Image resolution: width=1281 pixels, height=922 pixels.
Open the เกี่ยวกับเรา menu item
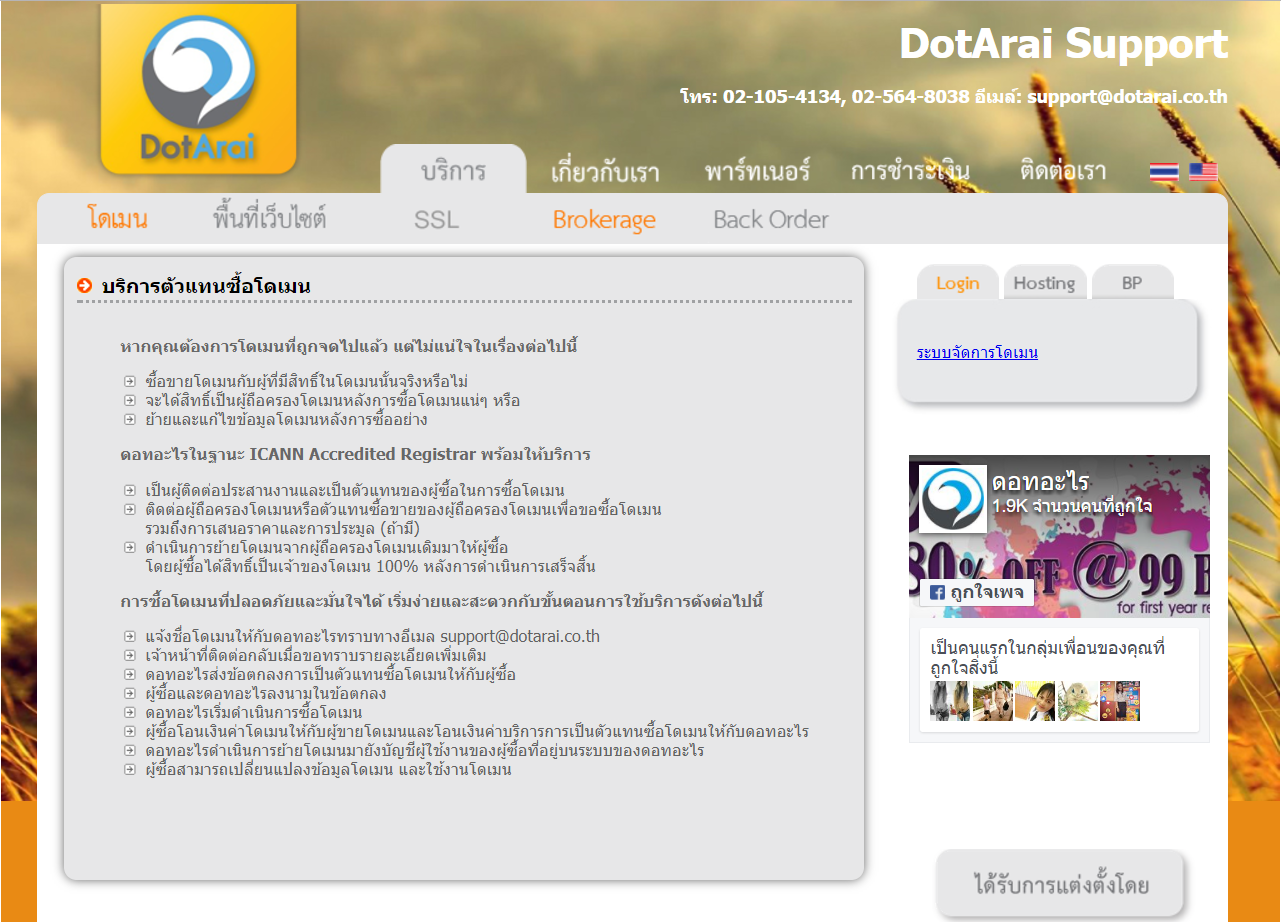tap(605, 172)
